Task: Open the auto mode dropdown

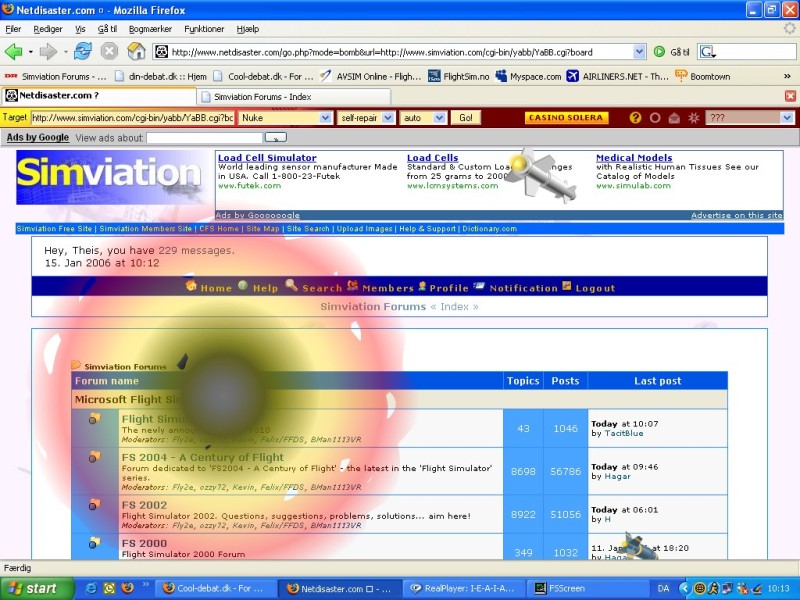Action: tap(423, 118)
